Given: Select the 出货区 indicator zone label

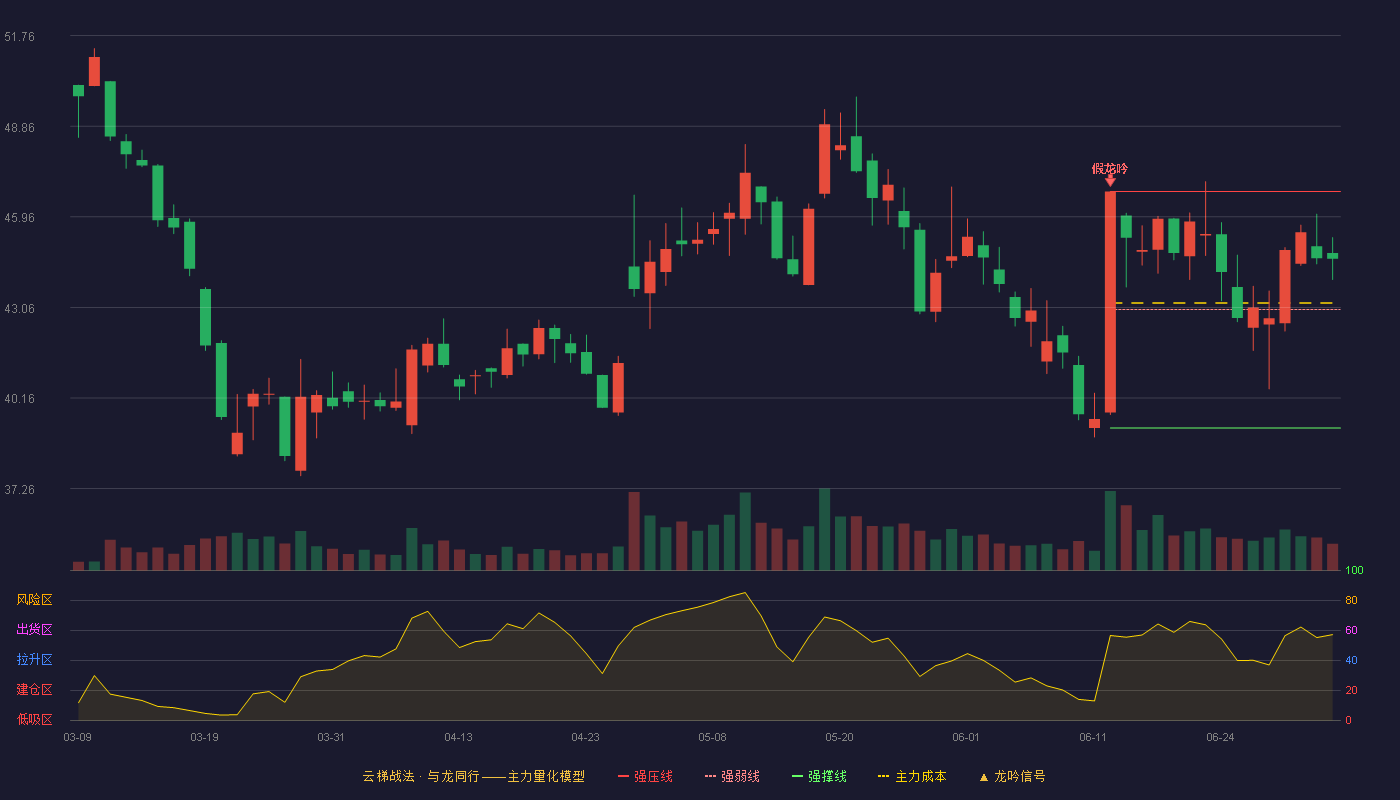Looking at the screenshot, I should [34, 630].
